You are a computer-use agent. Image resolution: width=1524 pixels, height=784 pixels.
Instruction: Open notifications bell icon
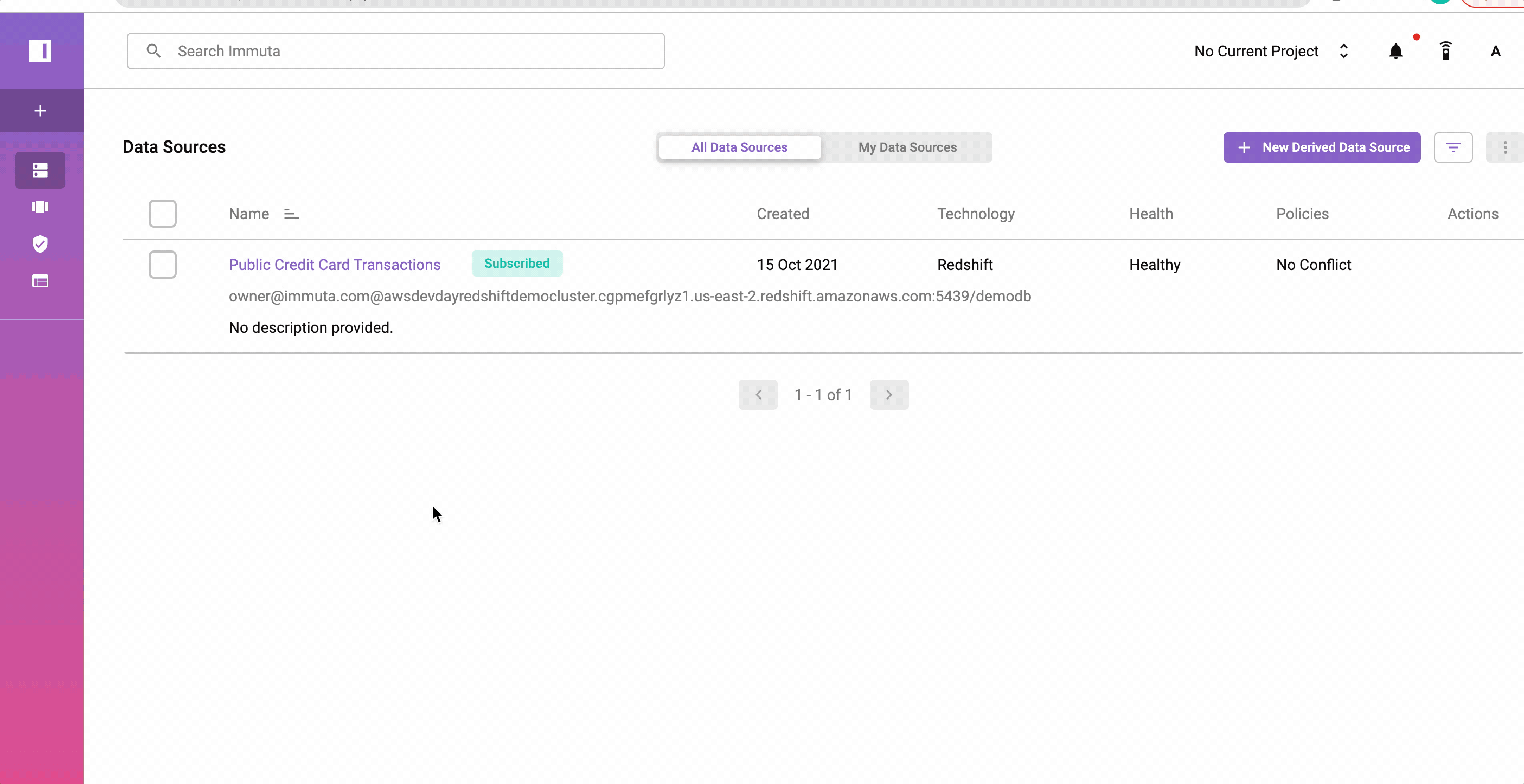pos(1395,52)
